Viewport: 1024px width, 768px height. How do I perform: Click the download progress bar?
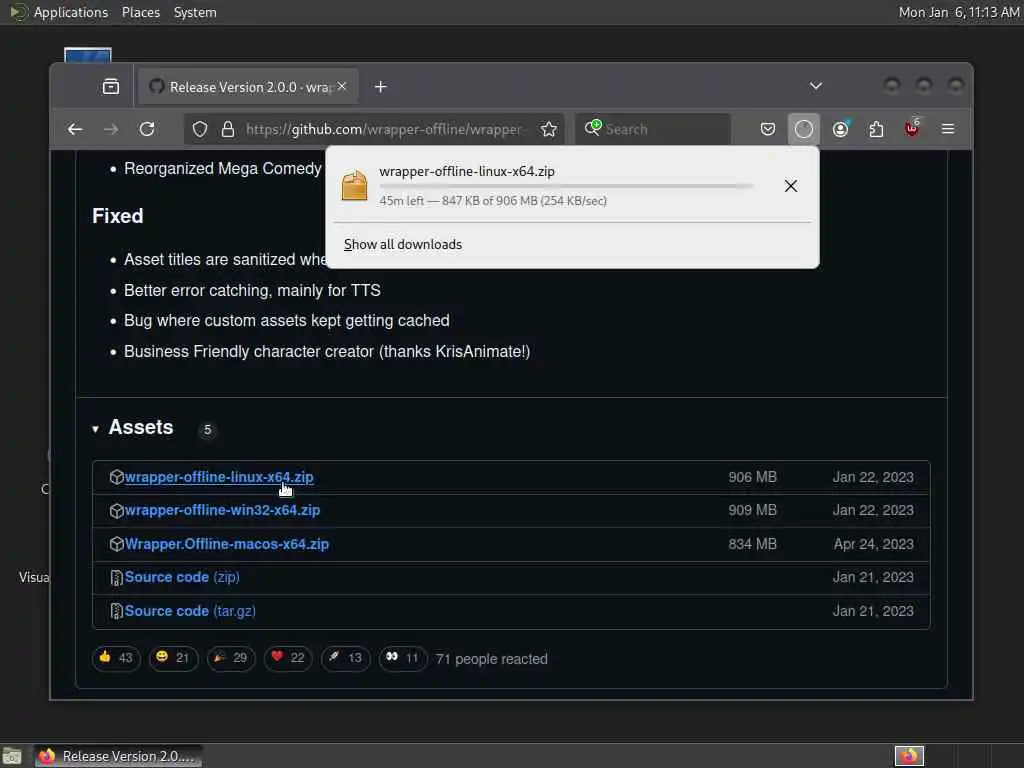(566, 186)
